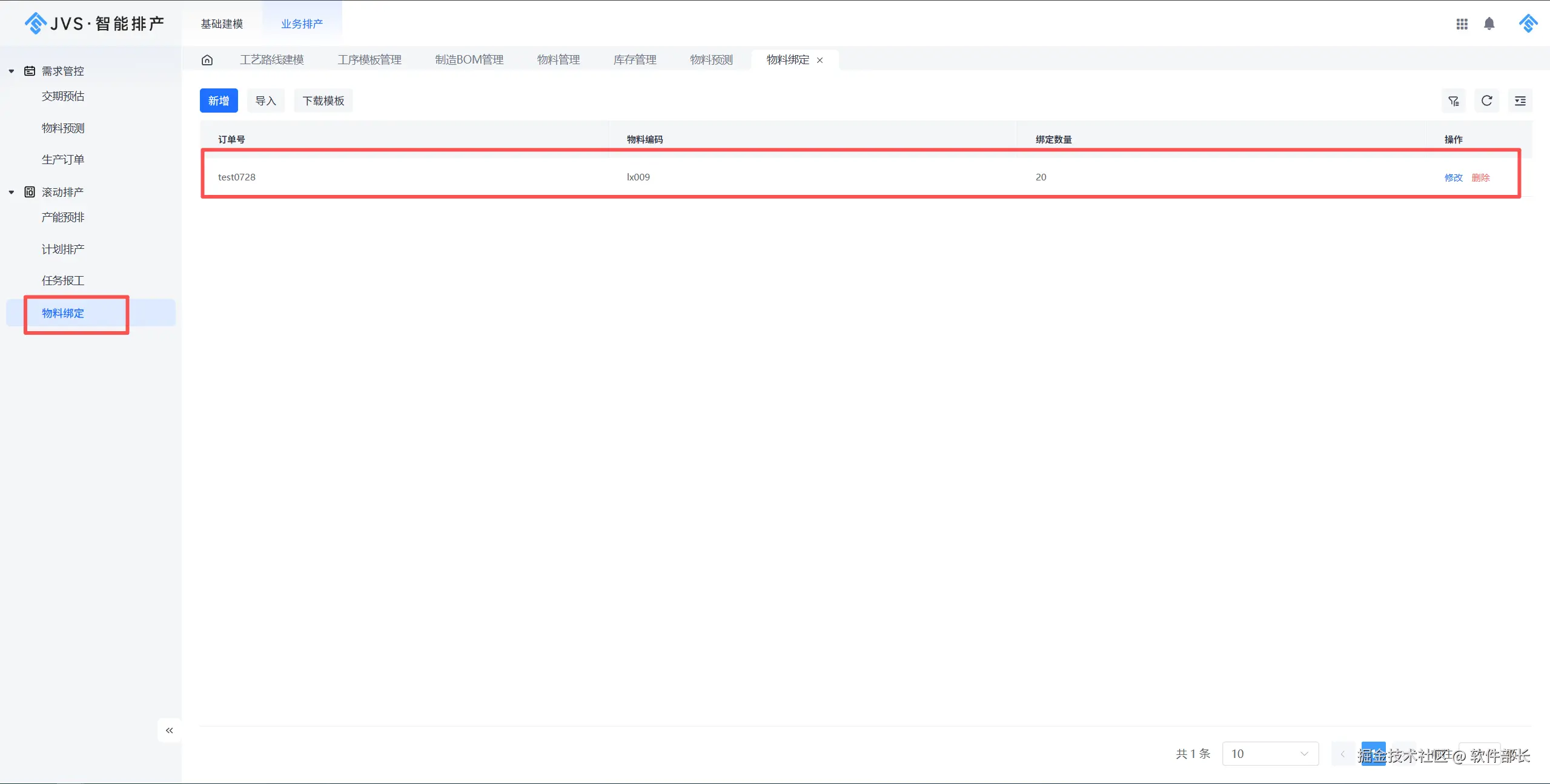Open the column settings icon

tap(1520, 101)
